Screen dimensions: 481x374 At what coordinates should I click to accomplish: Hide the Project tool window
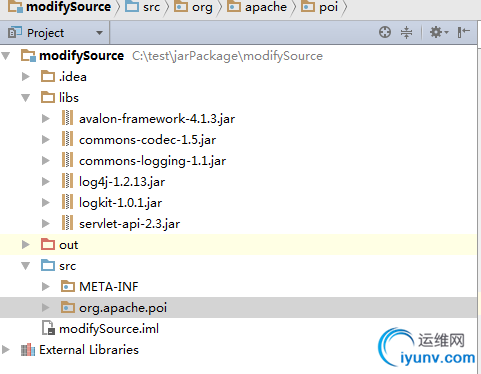point(463,32)
